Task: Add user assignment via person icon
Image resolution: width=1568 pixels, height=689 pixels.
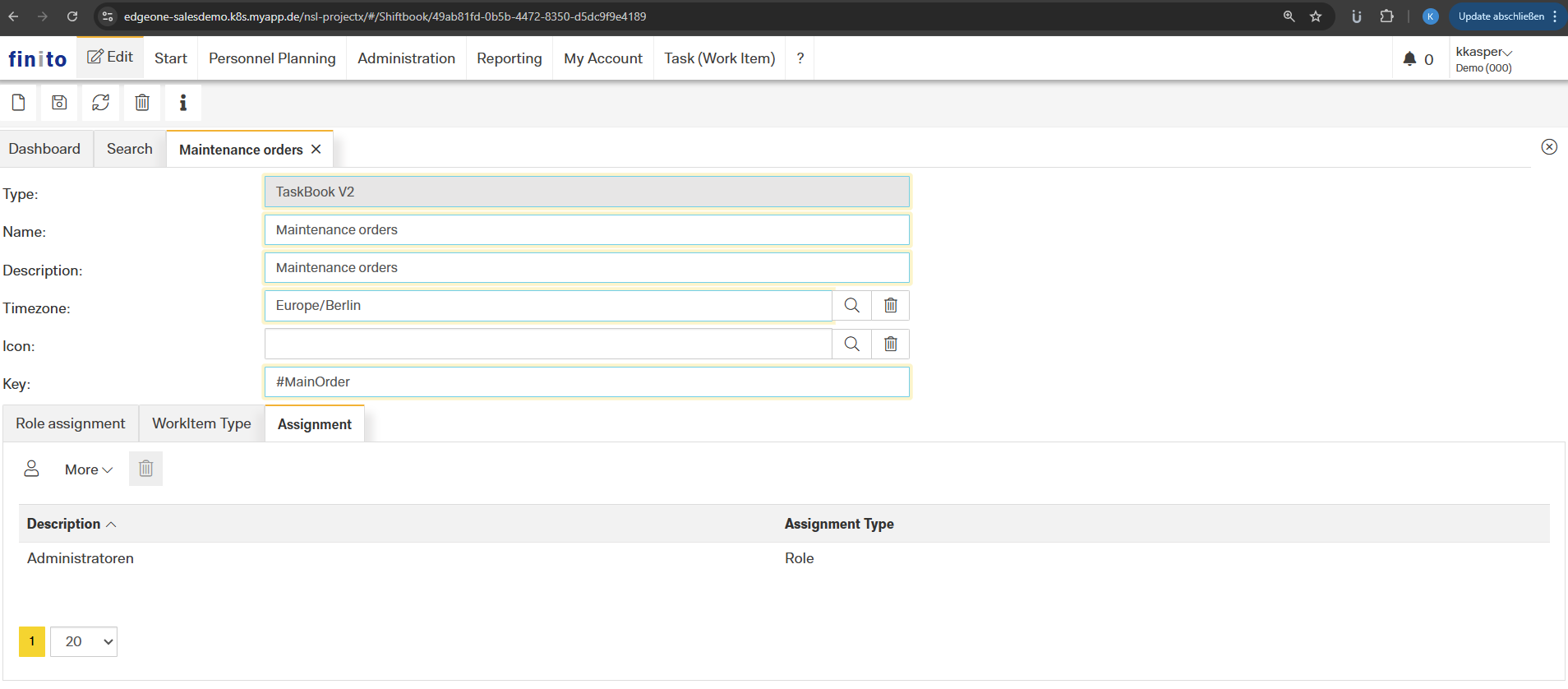Action: coord(31,469)
